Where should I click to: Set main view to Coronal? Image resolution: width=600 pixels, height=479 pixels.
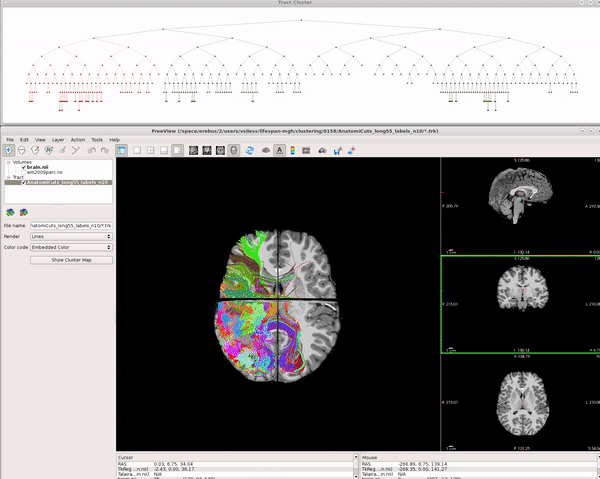click(x=207, y=150)
